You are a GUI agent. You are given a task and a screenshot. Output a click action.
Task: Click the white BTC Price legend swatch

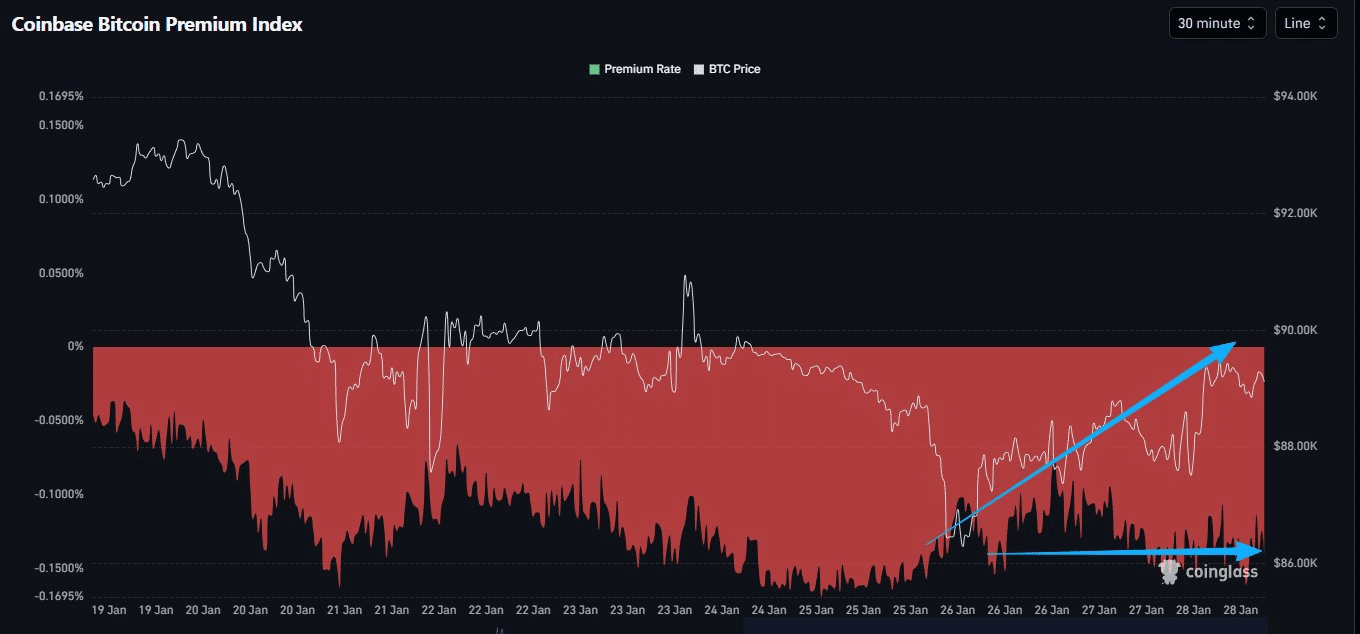pyautogui.click(x=698, y=69)
